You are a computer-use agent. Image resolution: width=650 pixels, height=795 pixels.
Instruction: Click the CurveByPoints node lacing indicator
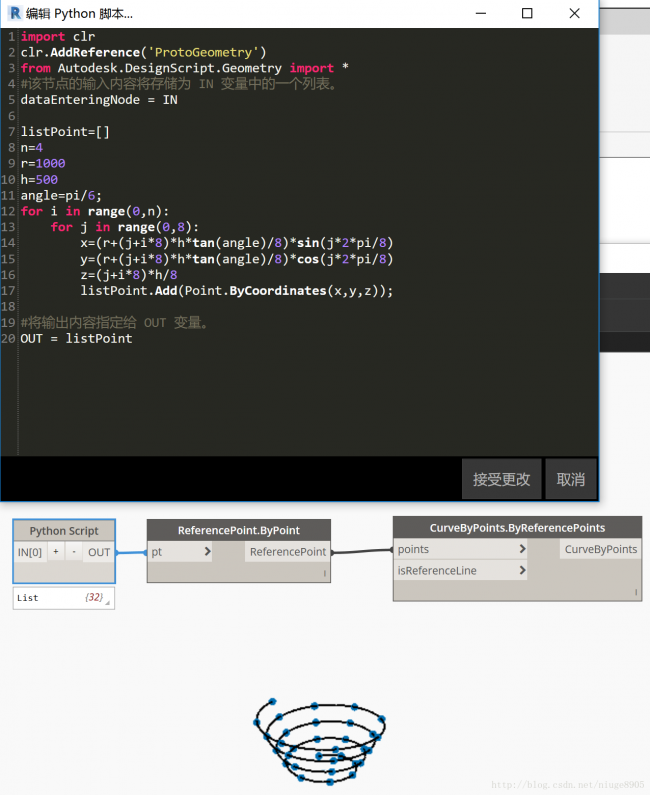click(x=635, y=592)
